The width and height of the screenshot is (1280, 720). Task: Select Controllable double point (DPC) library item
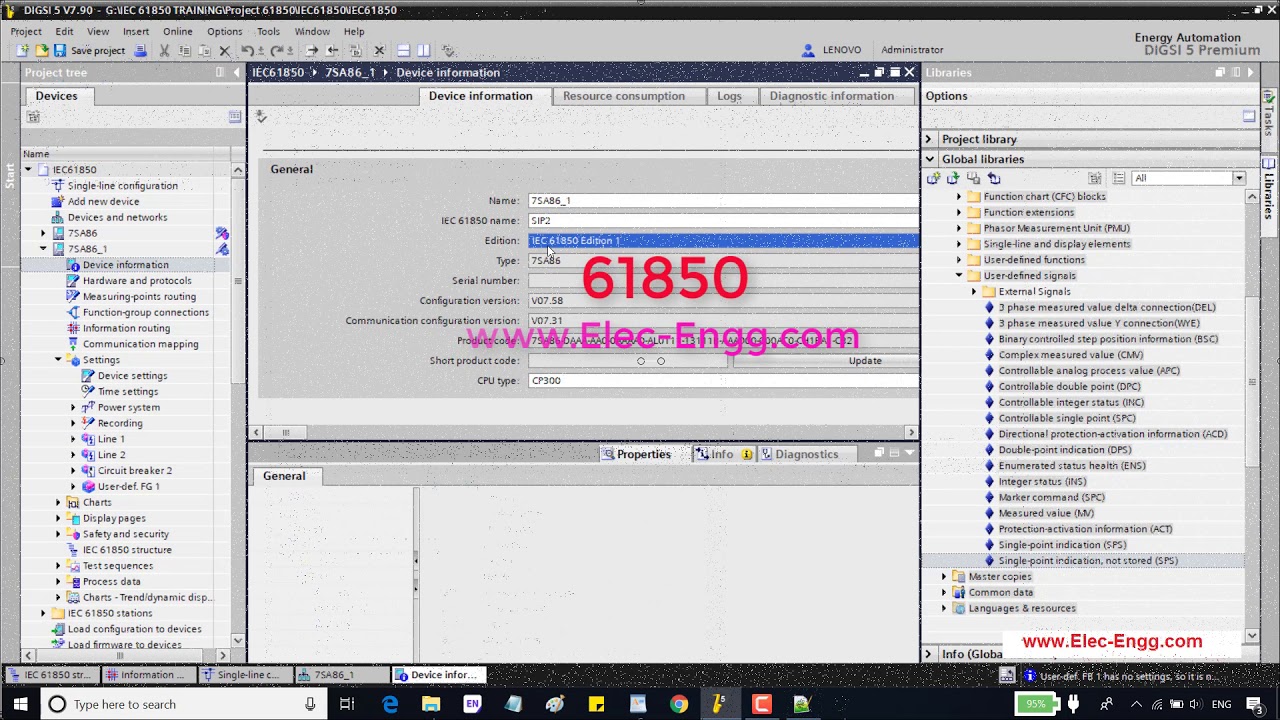(1069, 386)
